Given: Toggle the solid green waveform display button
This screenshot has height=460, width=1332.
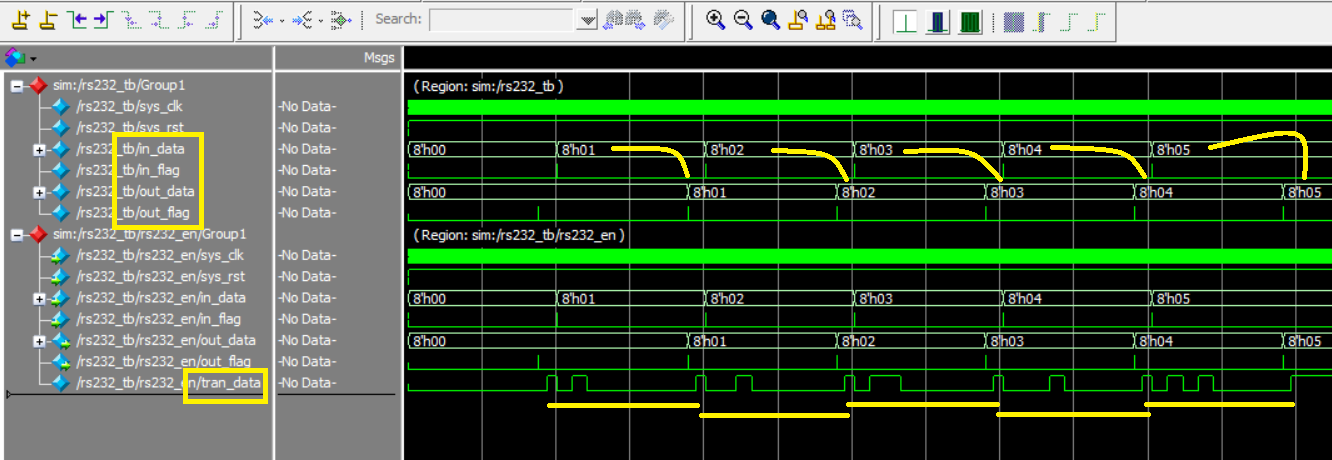Looking at the screenshot, I should point(970,21).
